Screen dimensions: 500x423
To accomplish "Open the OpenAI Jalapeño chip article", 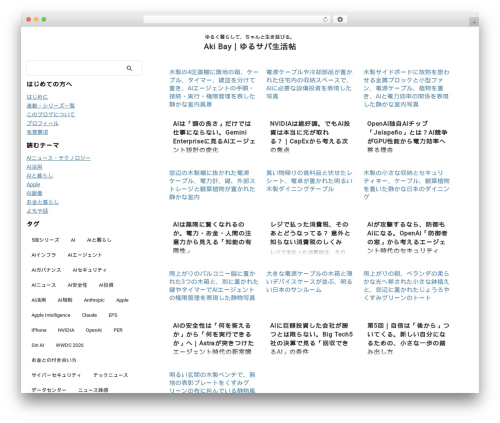I will click(x=407, y=137).
